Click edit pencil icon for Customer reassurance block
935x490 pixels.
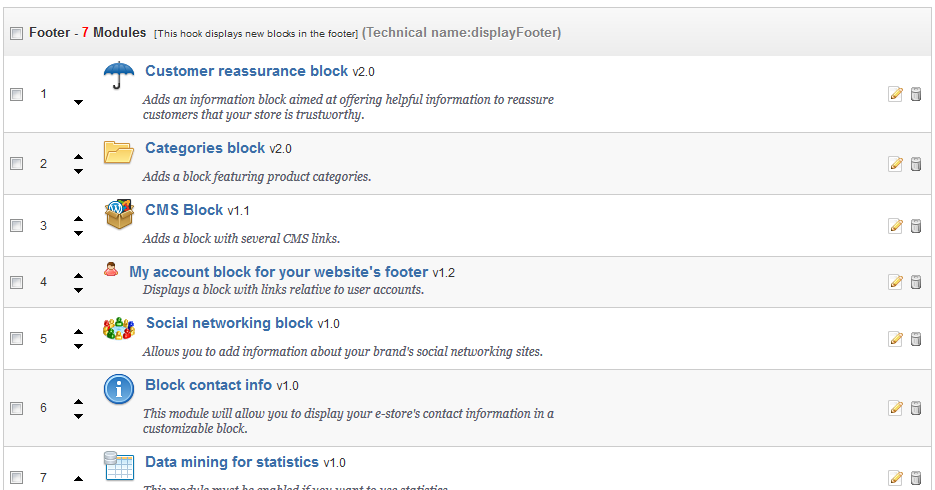pos(895,94)
